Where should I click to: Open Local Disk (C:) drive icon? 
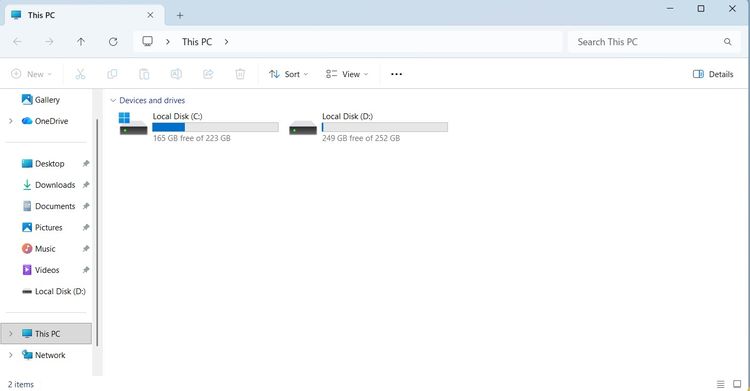click(133, 124)
